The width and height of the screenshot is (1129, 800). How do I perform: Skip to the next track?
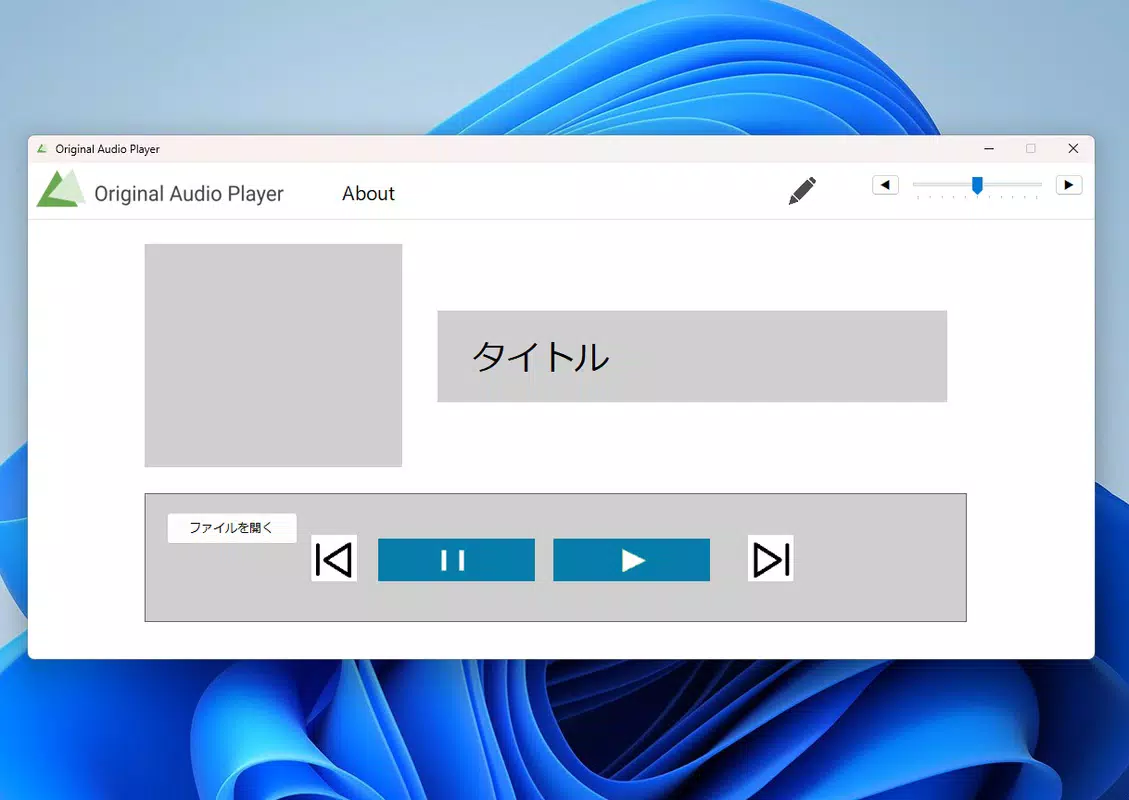(770, 559)
